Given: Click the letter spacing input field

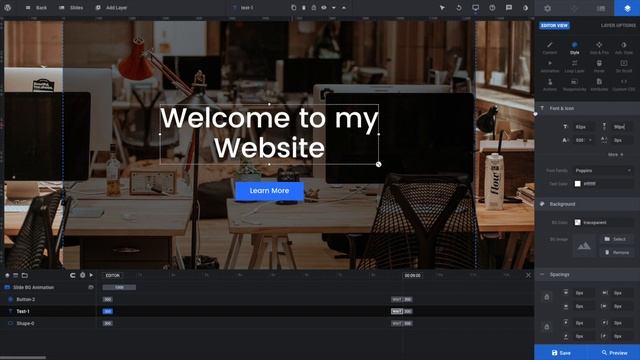Looking at the screenshot, I should coord(622,140).
